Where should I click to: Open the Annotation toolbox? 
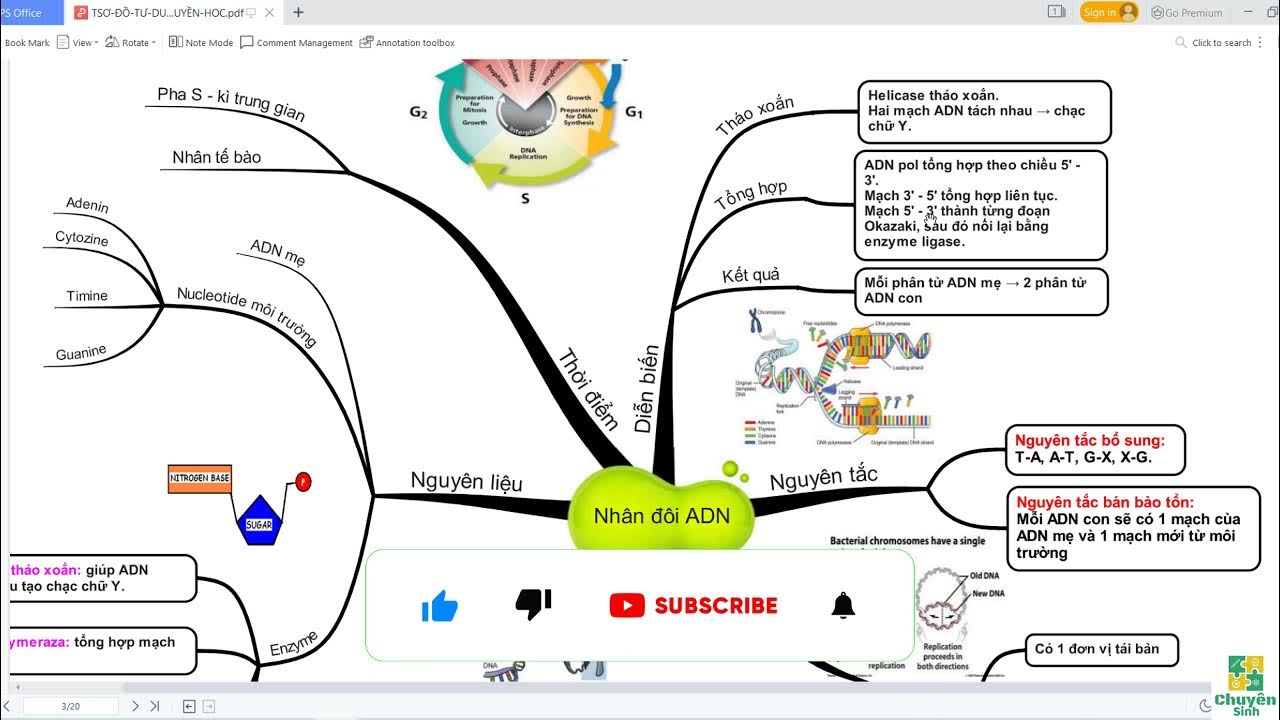[x=407, y=43]
